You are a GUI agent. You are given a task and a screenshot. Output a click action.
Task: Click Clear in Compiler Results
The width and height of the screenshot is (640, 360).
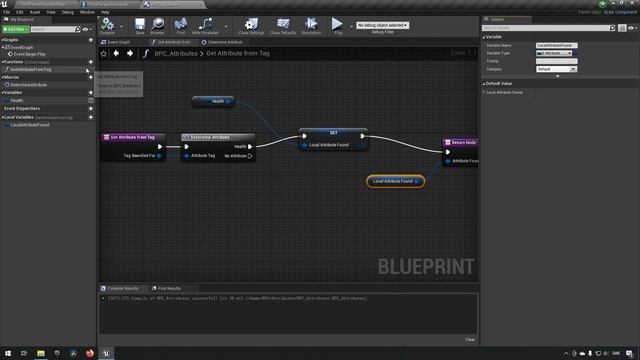tap(470, 340)
